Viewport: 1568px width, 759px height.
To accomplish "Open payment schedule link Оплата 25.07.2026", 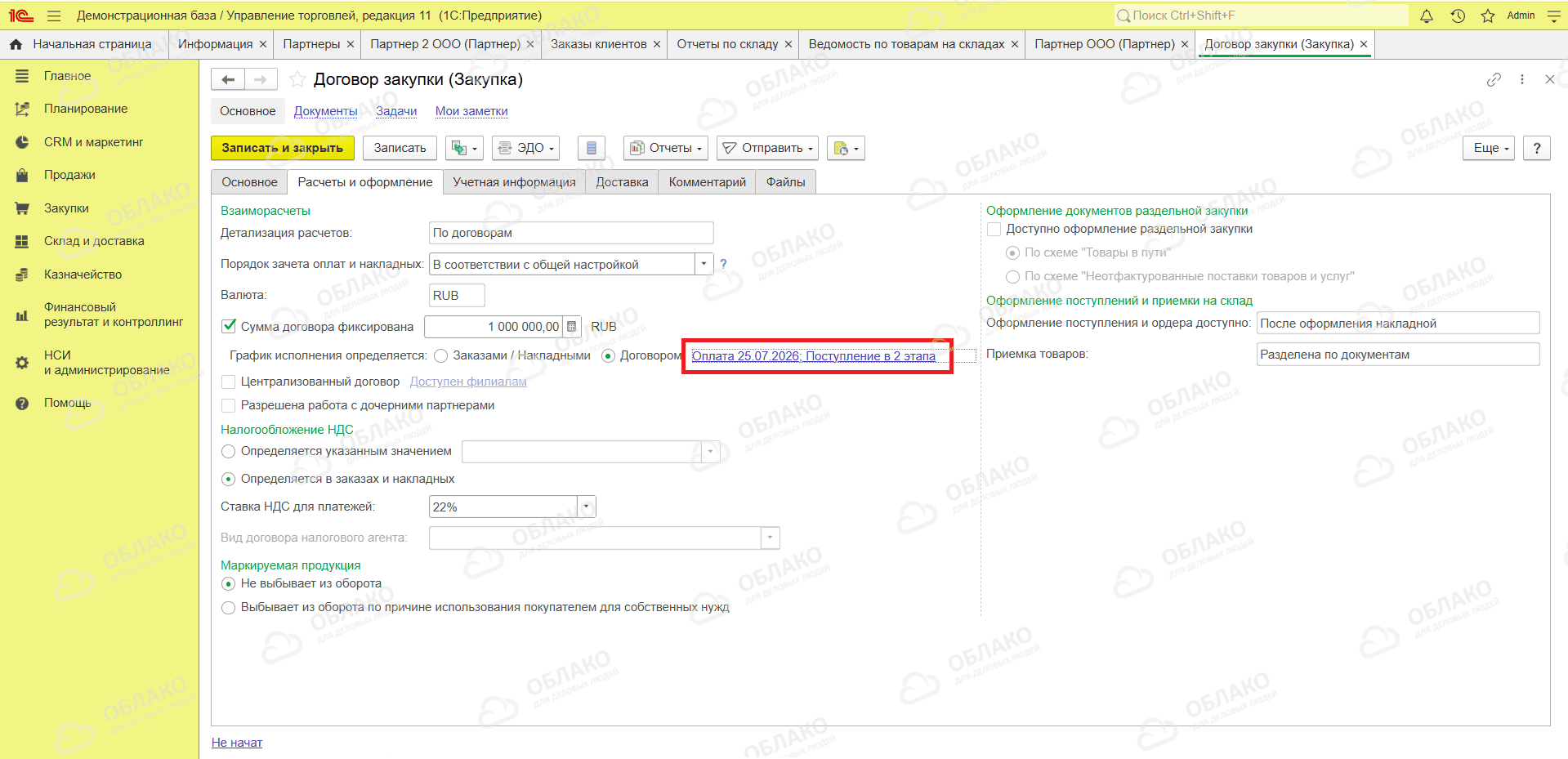I will [814, 356].
